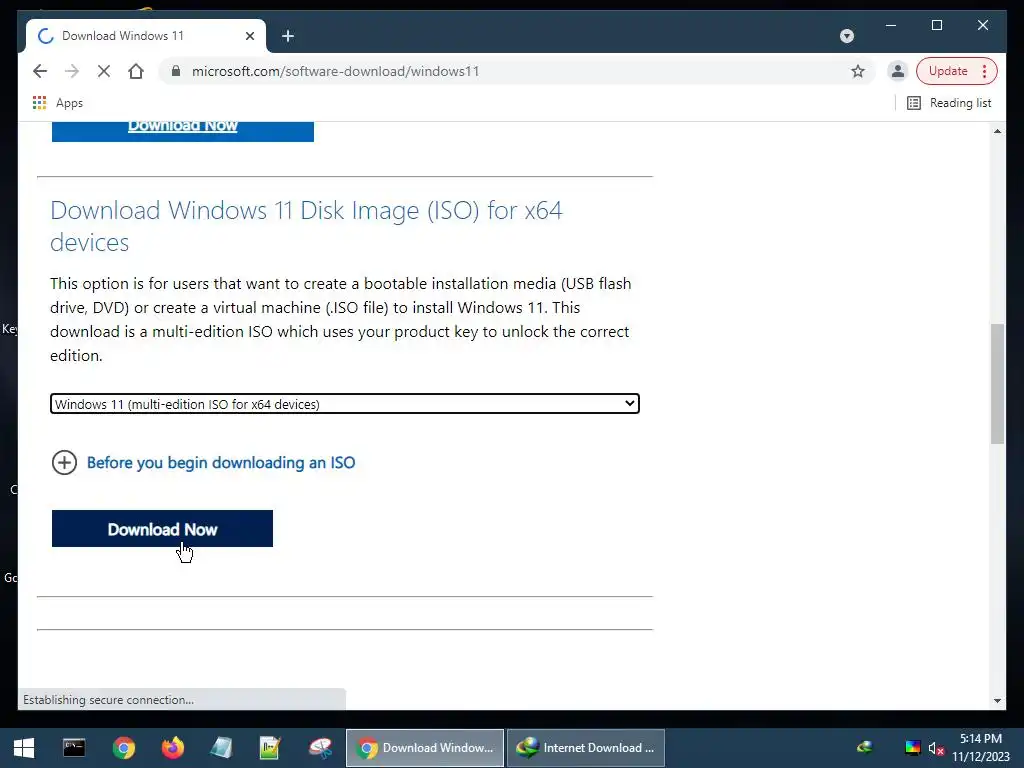Open the notebook app taskbar icon
The image size is (1024, 768).
click(221, 748)
